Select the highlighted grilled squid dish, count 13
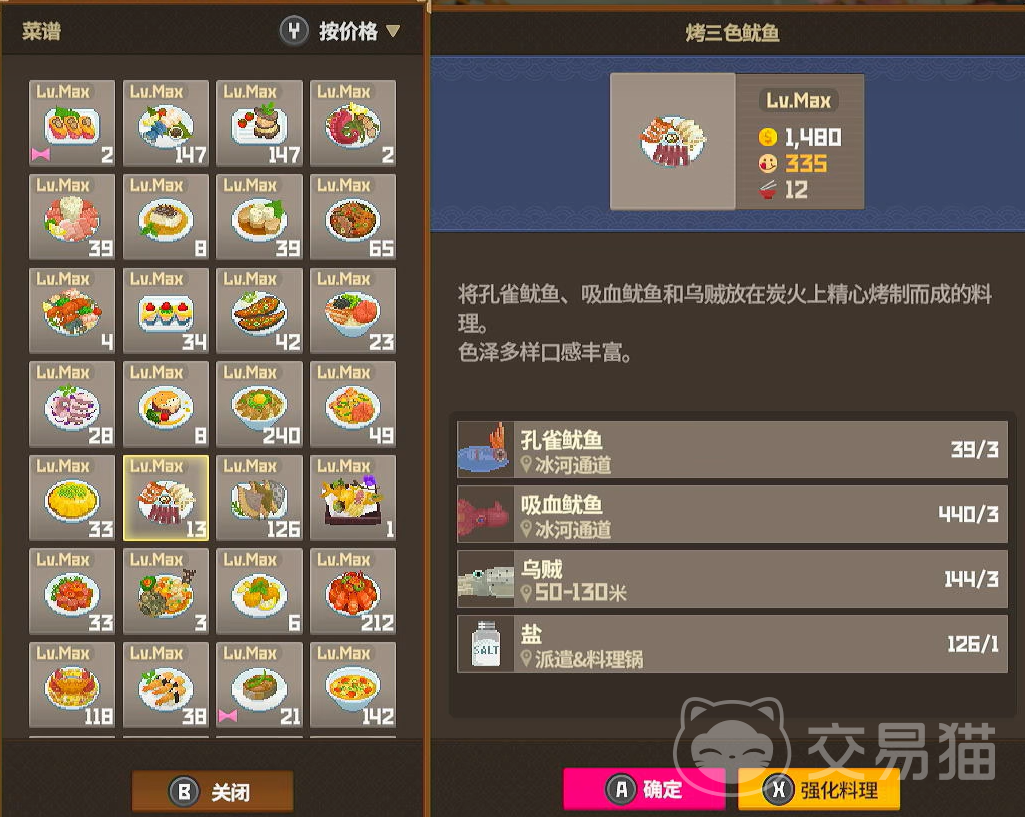The width and height of the screenshot is (1025, 817). coord(166,498)
